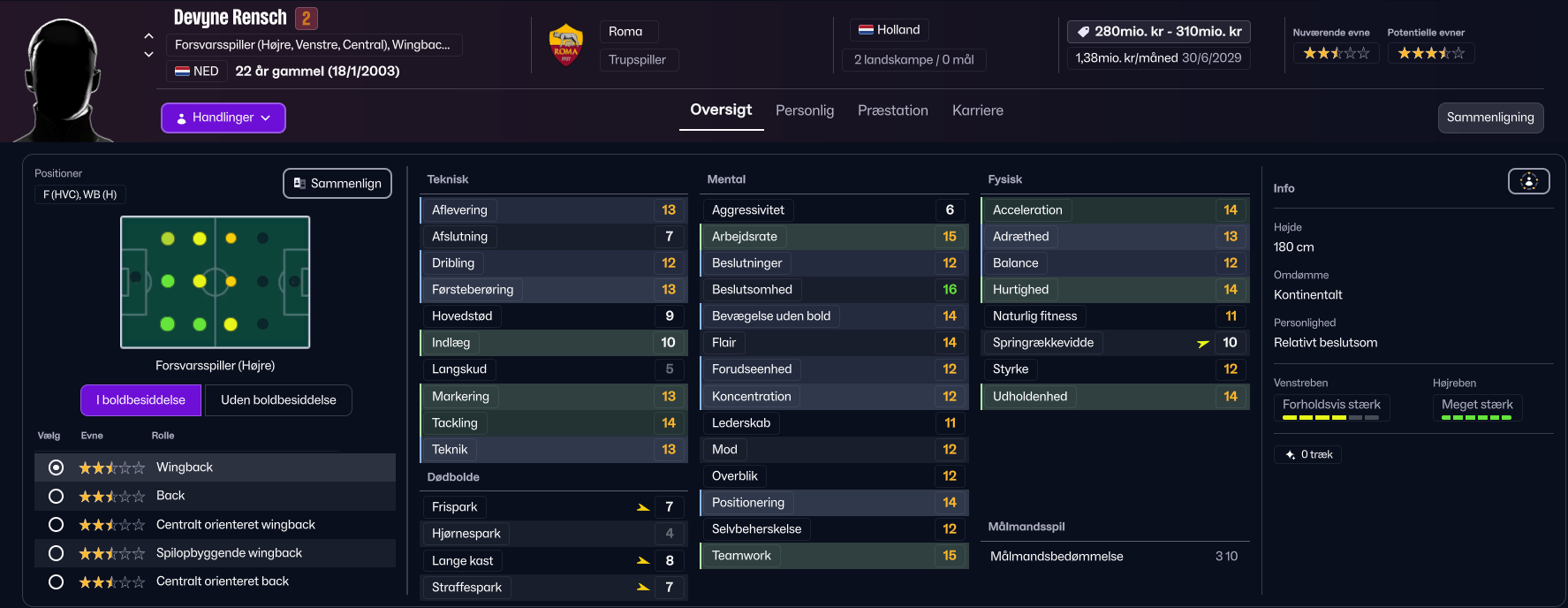Click the Roma club crest icon
Screen dimensions: 1568x608
[x=566, y=46]
